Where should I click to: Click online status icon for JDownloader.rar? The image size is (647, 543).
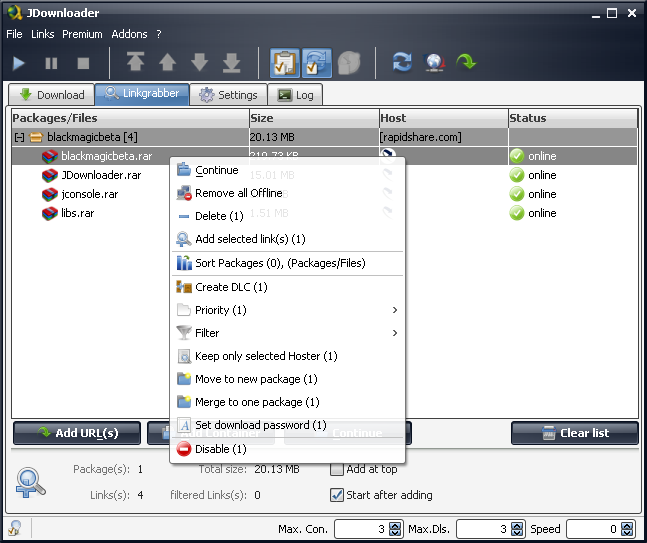pyautogui.click(x=517, y=175)
